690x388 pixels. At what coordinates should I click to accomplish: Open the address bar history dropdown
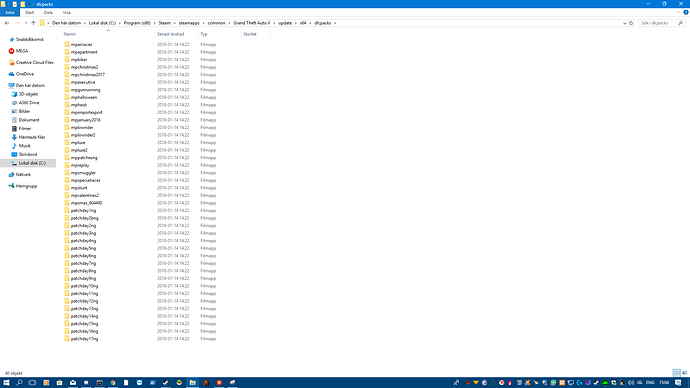624,23
